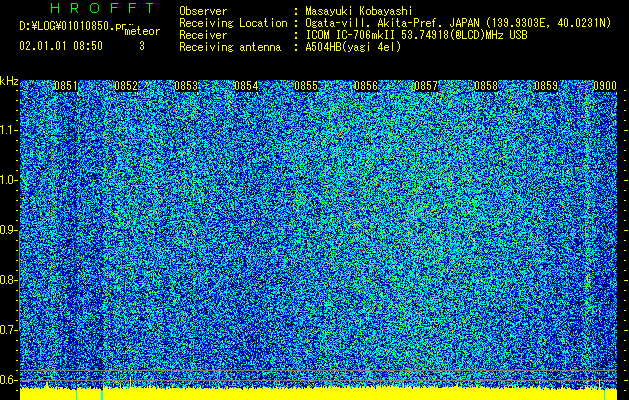Click the 0855 time marker

click(x=306, y=86)
